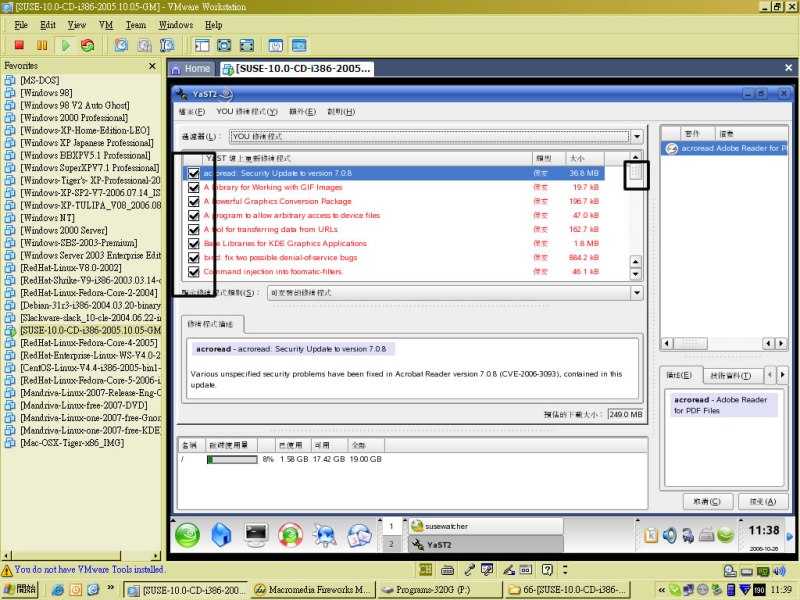Click the blue hide-panel arrow beside the KDE clock
800x600 pixels.
coord(790,536)
